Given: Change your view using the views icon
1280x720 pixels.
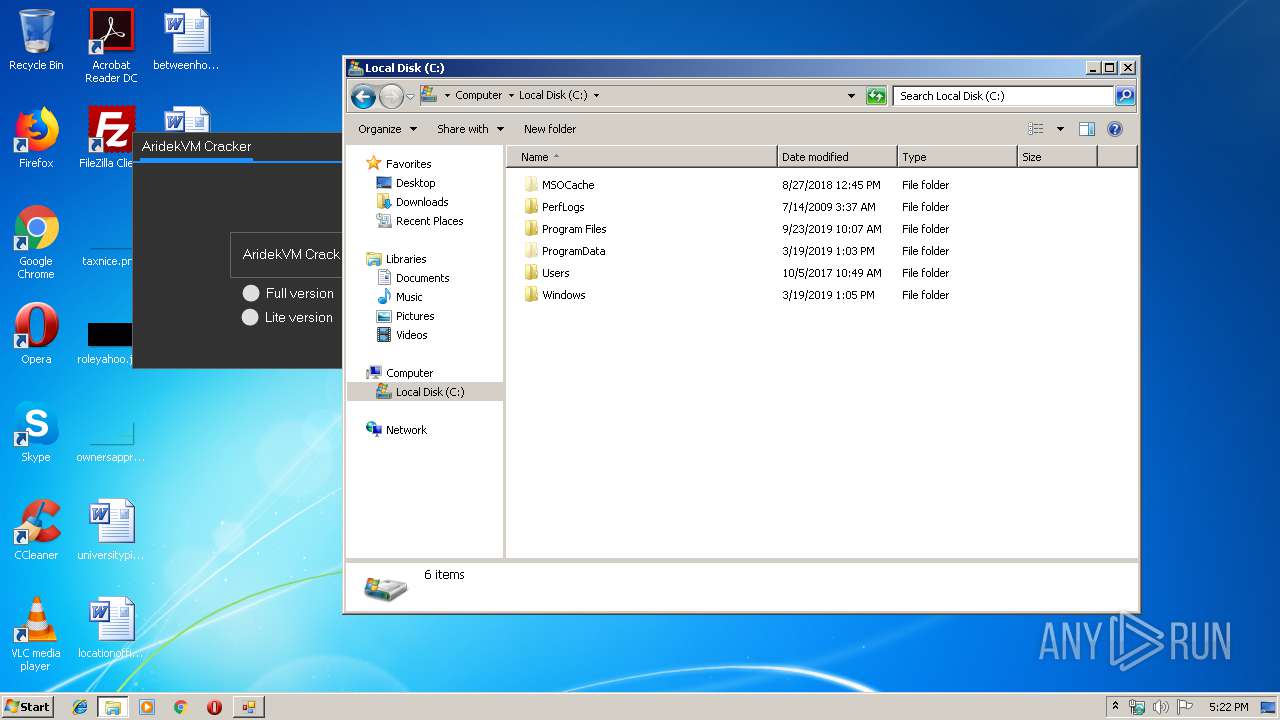Looking at the screenshot, I should [1036, 129].
